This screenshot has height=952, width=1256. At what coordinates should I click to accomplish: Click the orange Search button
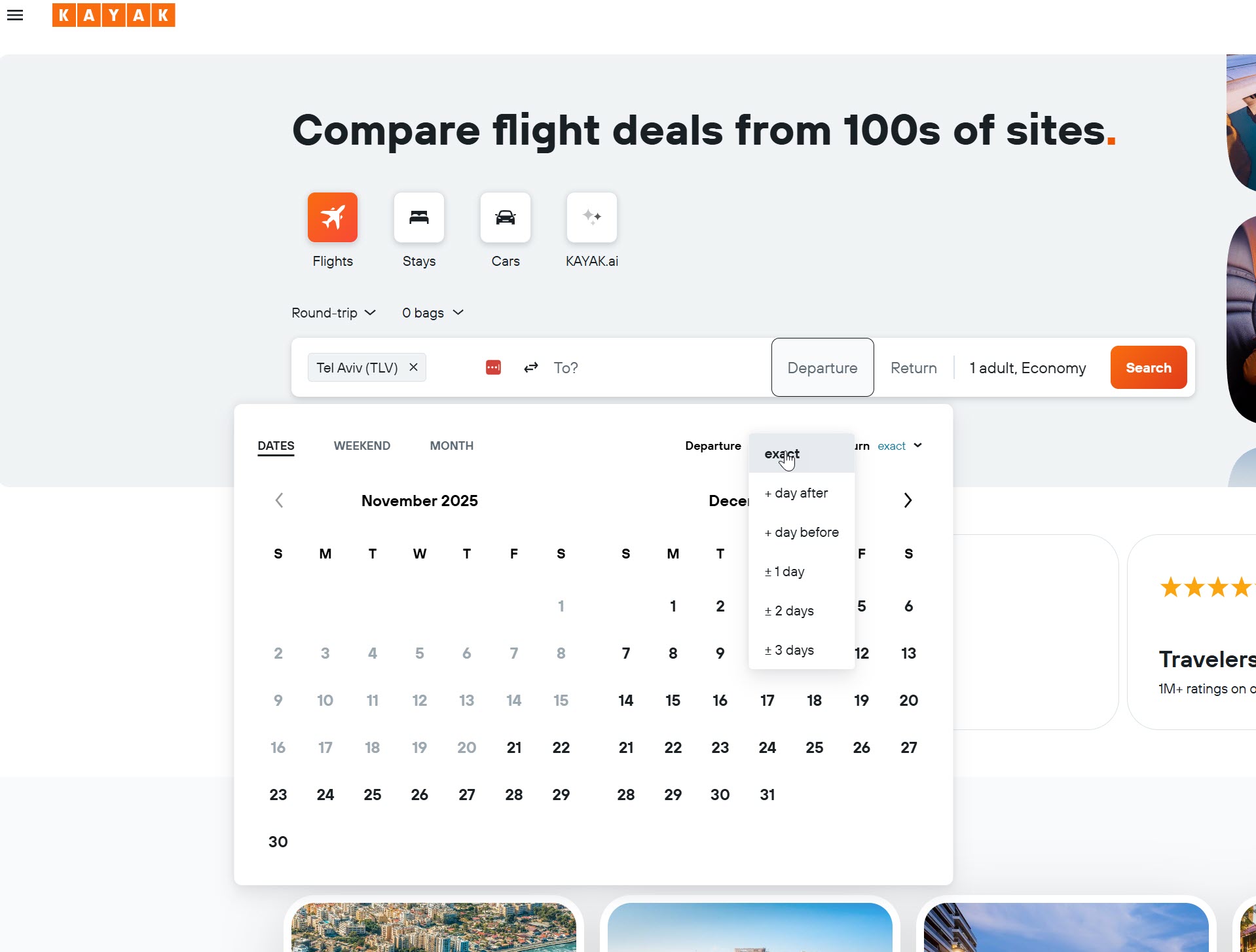point(1149,367)
